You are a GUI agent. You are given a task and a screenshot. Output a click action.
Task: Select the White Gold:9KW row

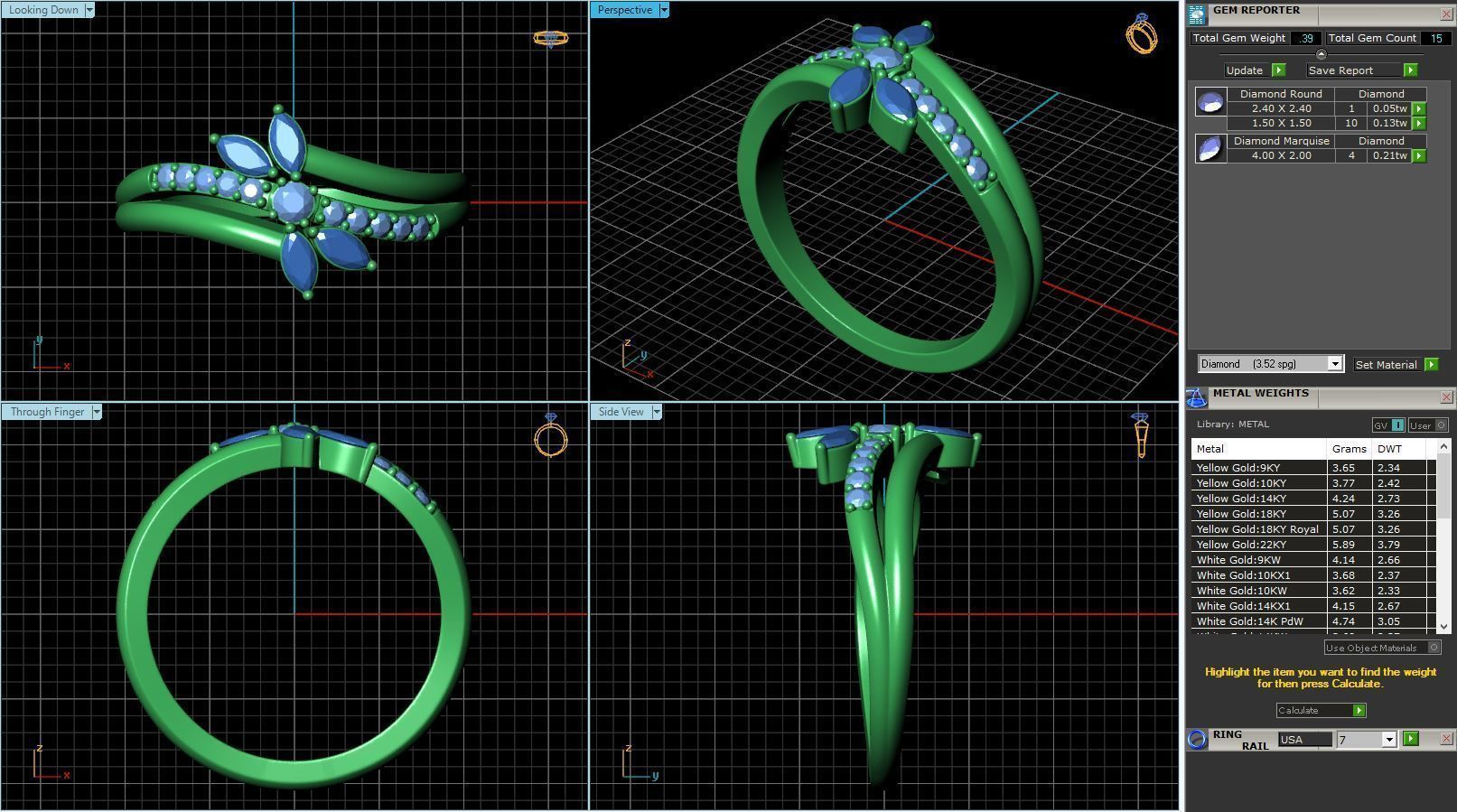coord(1312,560)
